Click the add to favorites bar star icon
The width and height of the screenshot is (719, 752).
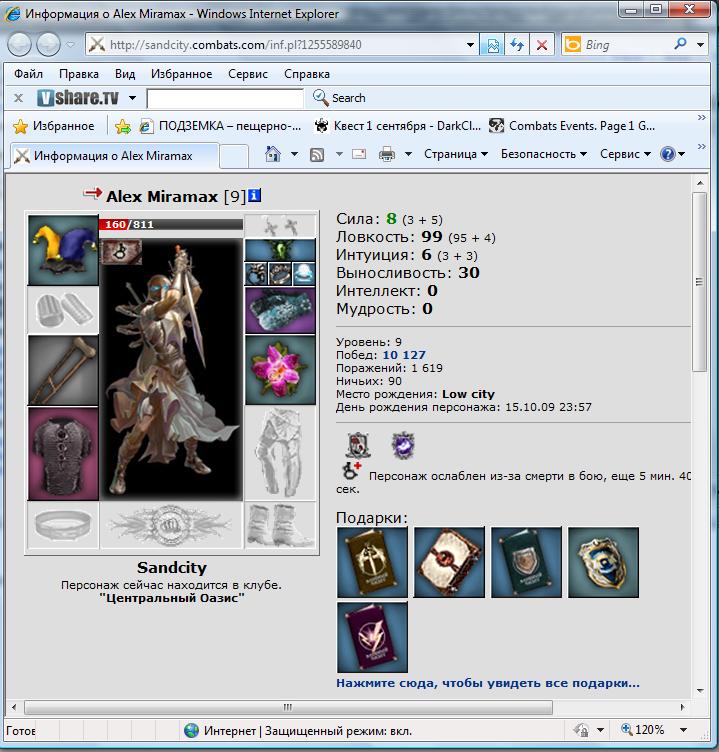[x=123, y=126]
